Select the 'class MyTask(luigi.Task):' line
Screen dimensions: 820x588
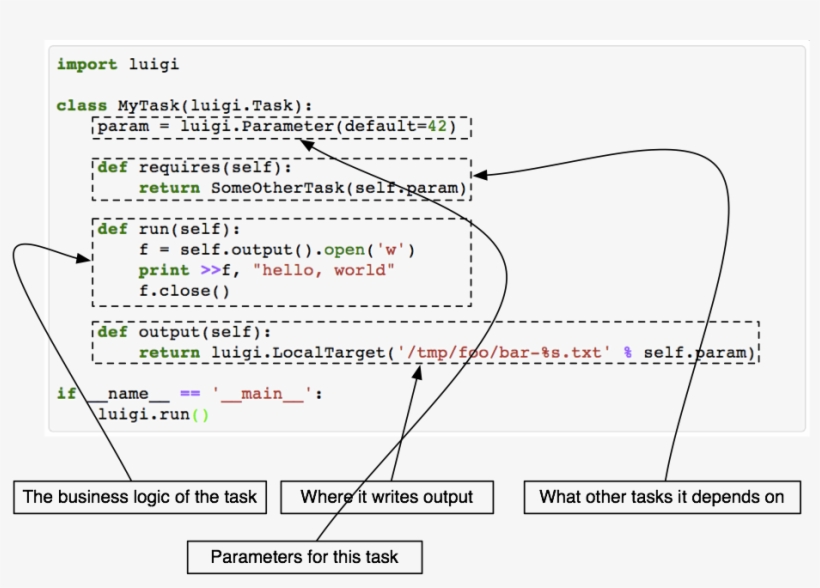coord(184,106)
